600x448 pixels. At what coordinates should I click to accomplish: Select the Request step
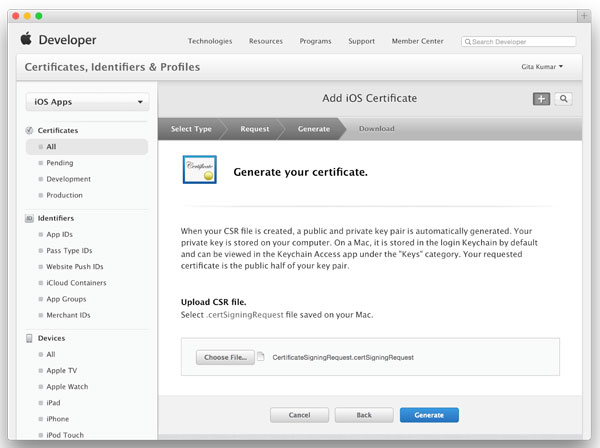[254, 129]
